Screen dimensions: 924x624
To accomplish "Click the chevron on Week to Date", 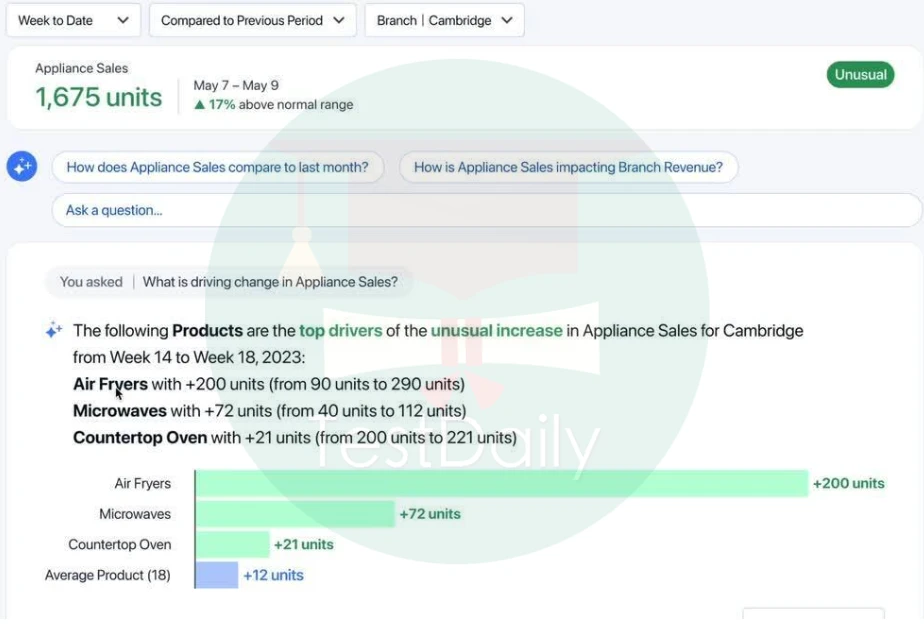I will click(123, 20).
